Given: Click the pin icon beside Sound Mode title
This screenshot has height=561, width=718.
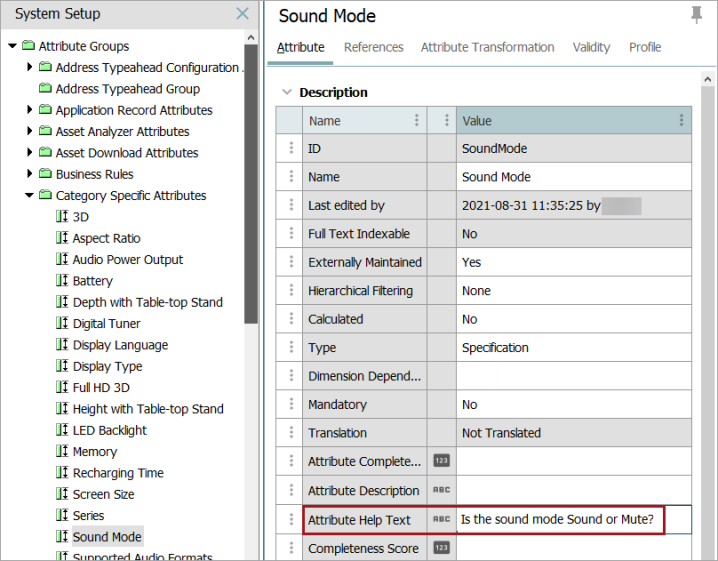Looking at the screenshot, I should point(696,15).
